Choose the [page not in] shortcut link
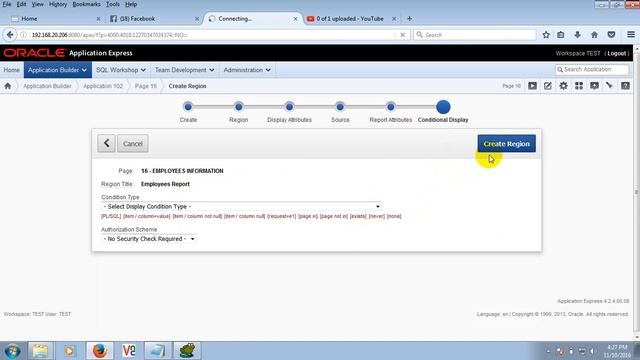Viewport: 640px width, 360px height. [334, 216]
